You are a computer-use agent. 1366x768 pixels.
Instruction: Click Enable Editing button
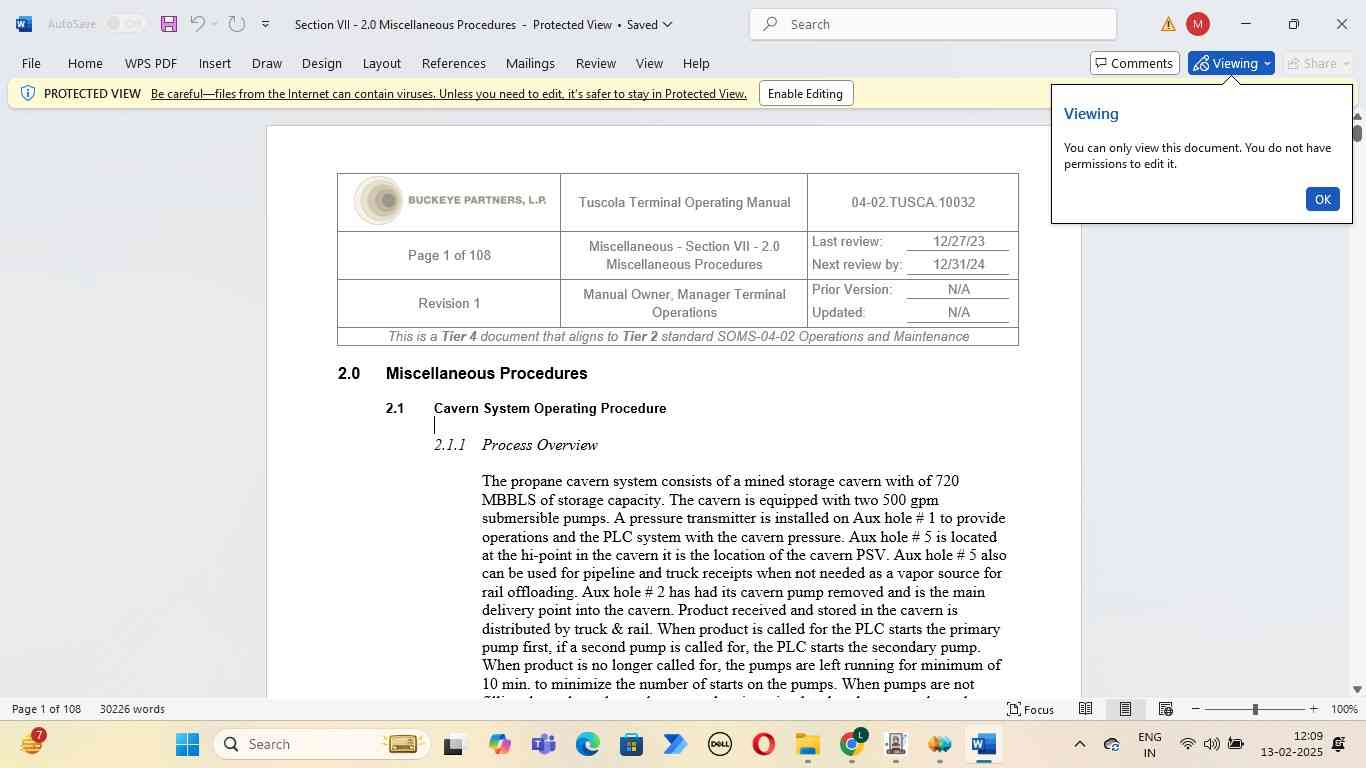point(805,94)
